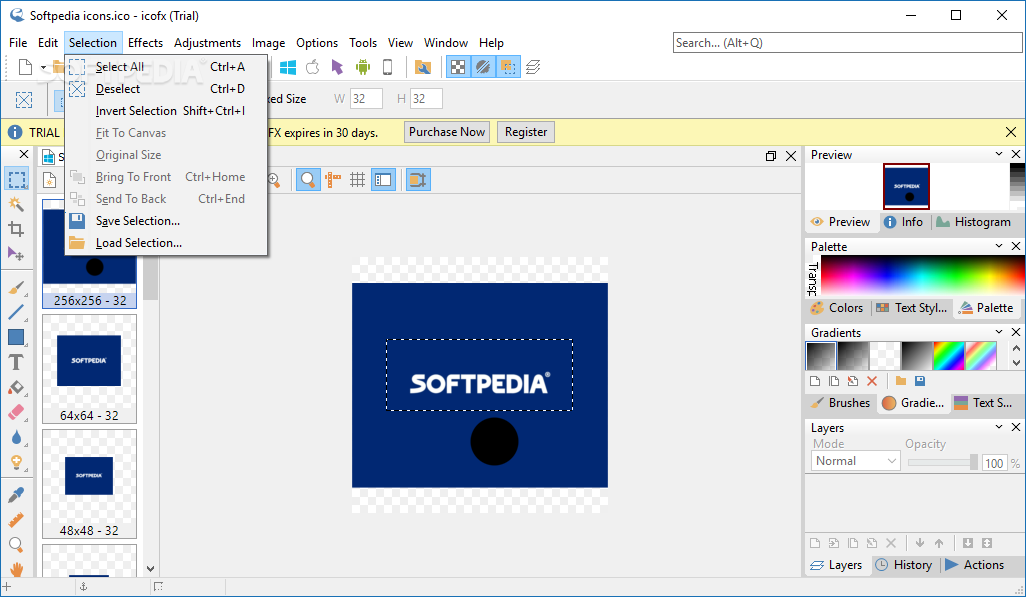Choose Invert Selection menu entry
Viewport: 1026px width, 597px height.
[x=166, y=111]
